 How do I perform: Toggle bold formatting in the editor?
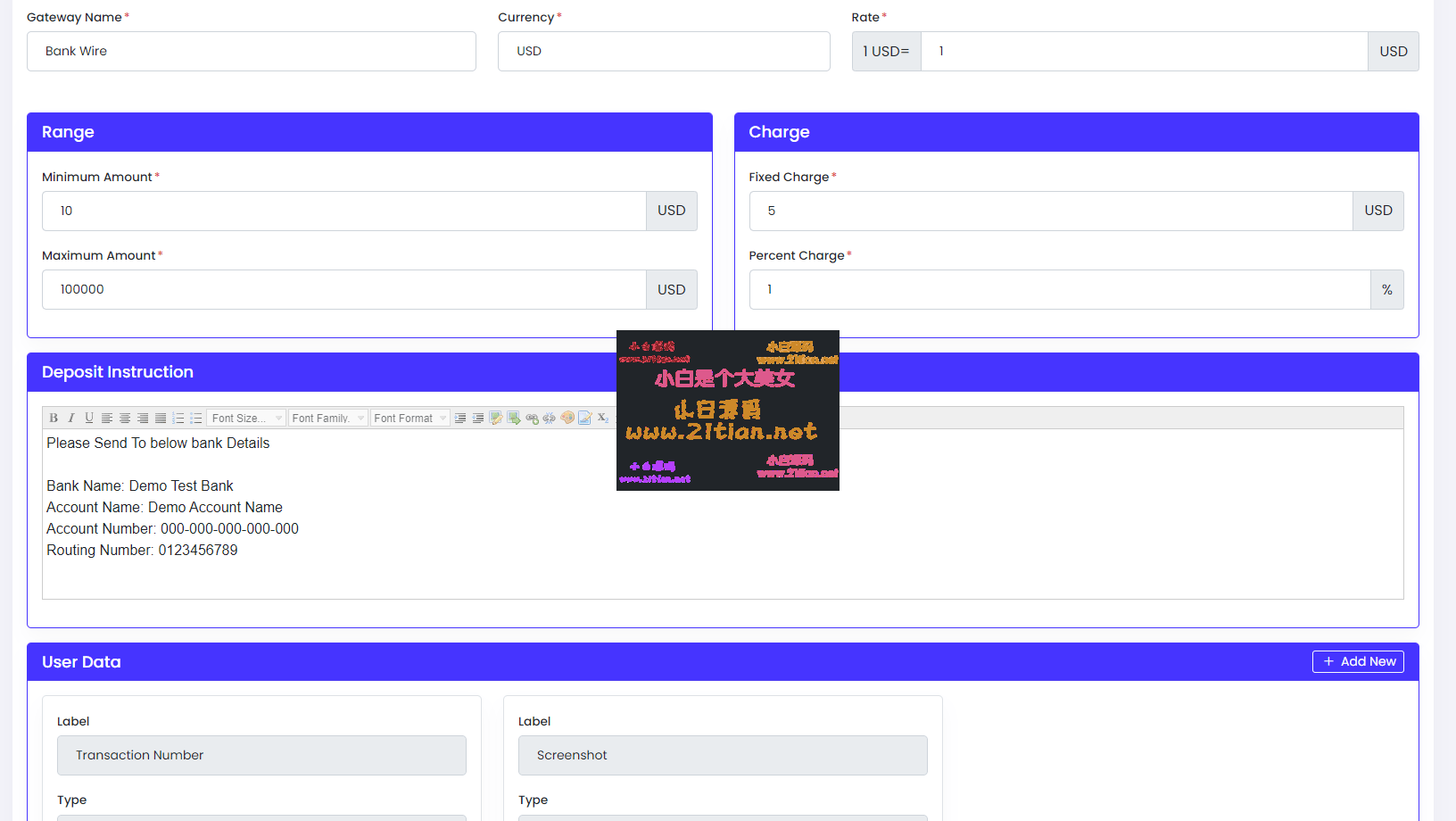click(54, 417)
